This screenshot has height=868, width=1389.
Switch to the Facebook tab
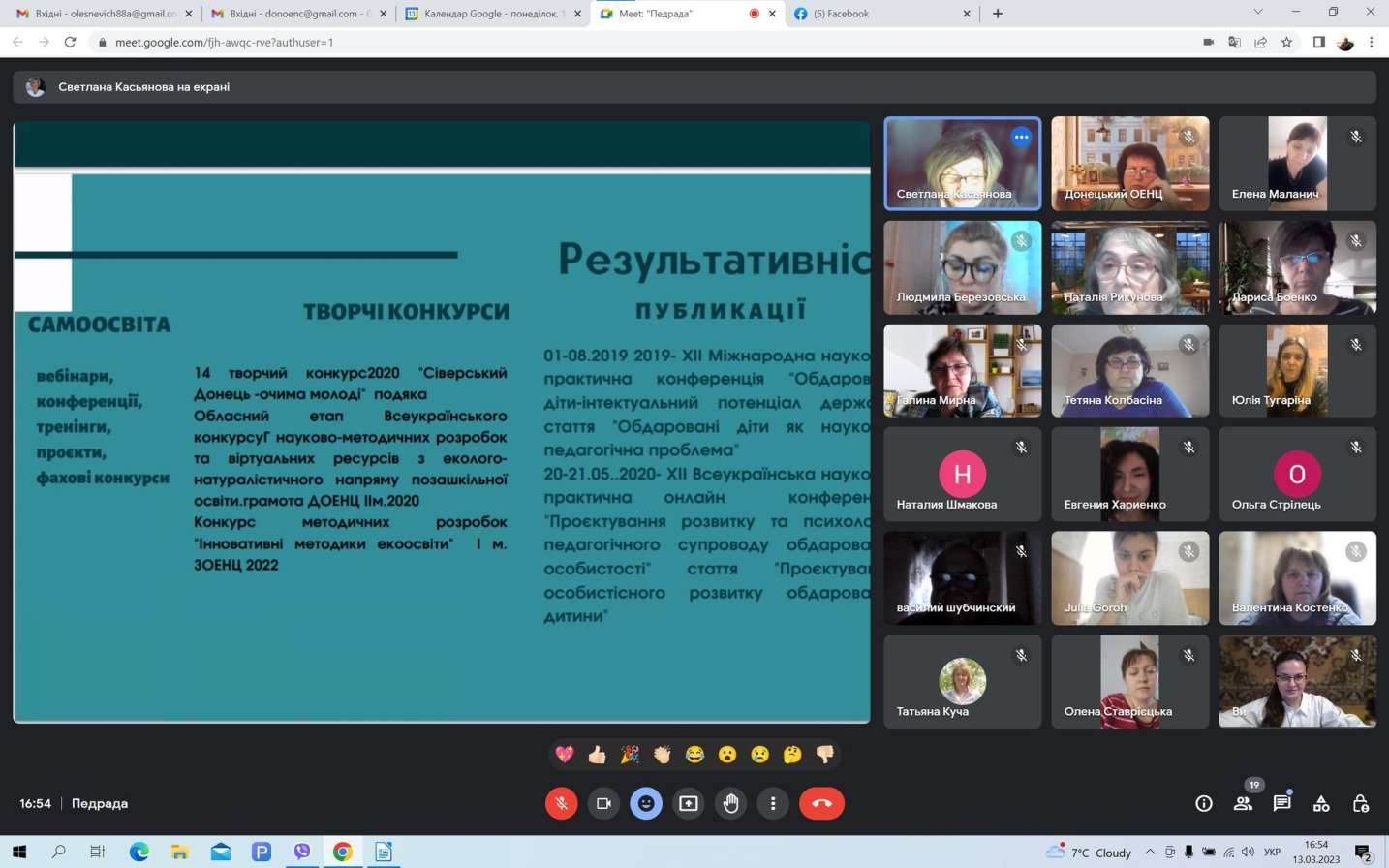881,14
